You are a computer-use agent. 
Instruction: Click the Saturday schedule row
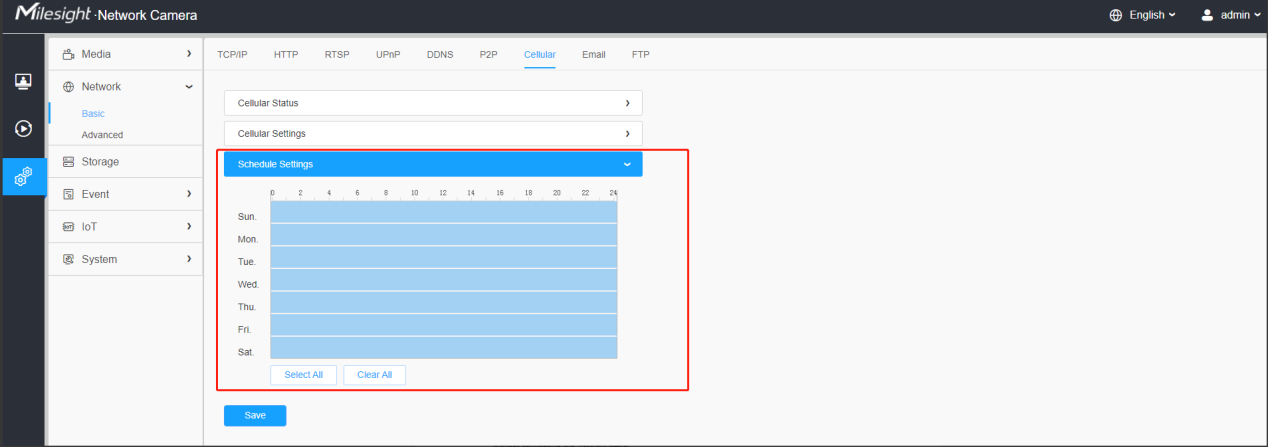click(444, 347)
